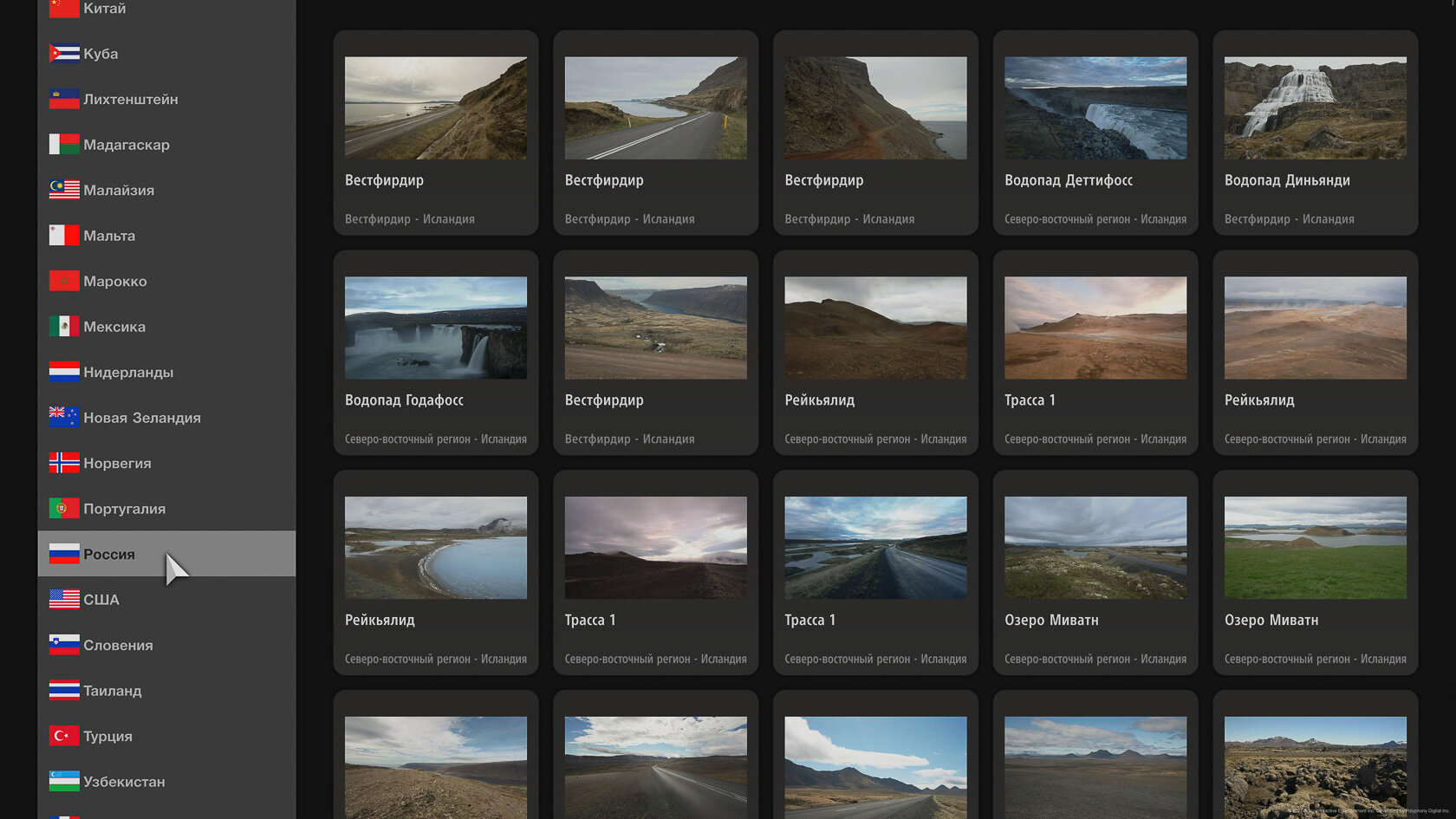Click the New Zealand flag icon
The image size is (1456, 819).
point(64,418)
